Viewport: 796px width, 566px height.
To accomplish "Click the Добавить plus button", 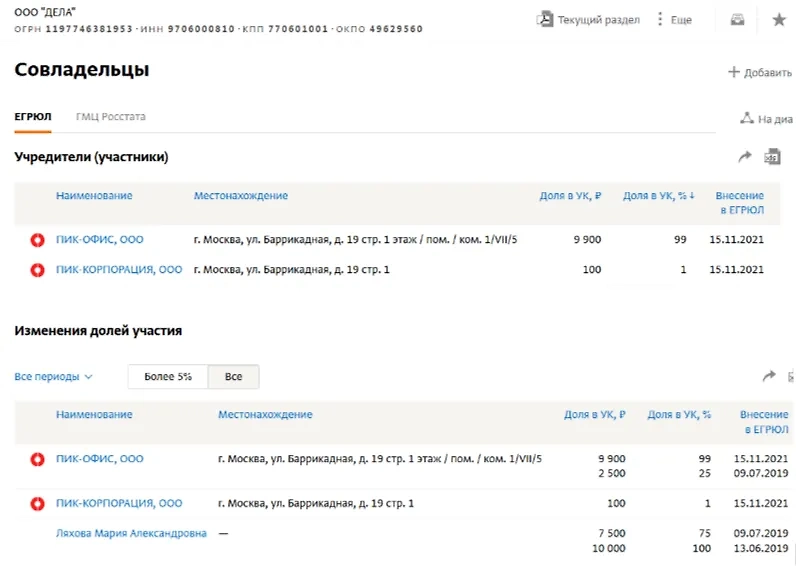I will [759, 72].
